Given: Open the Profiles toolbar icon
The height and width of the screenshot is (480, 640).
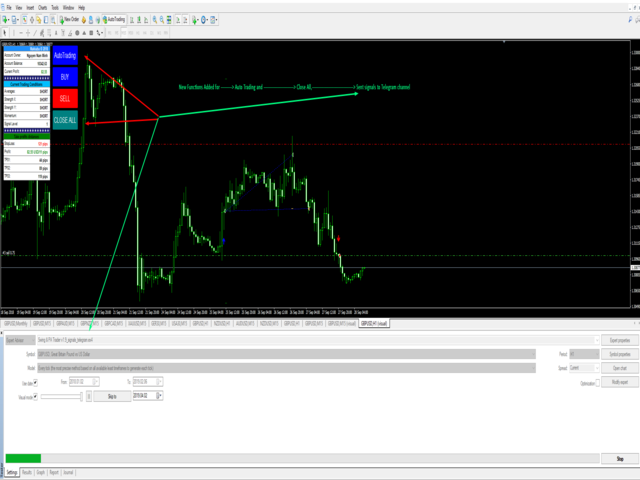Looking at the screenshot, I should [x=14, y=20].
